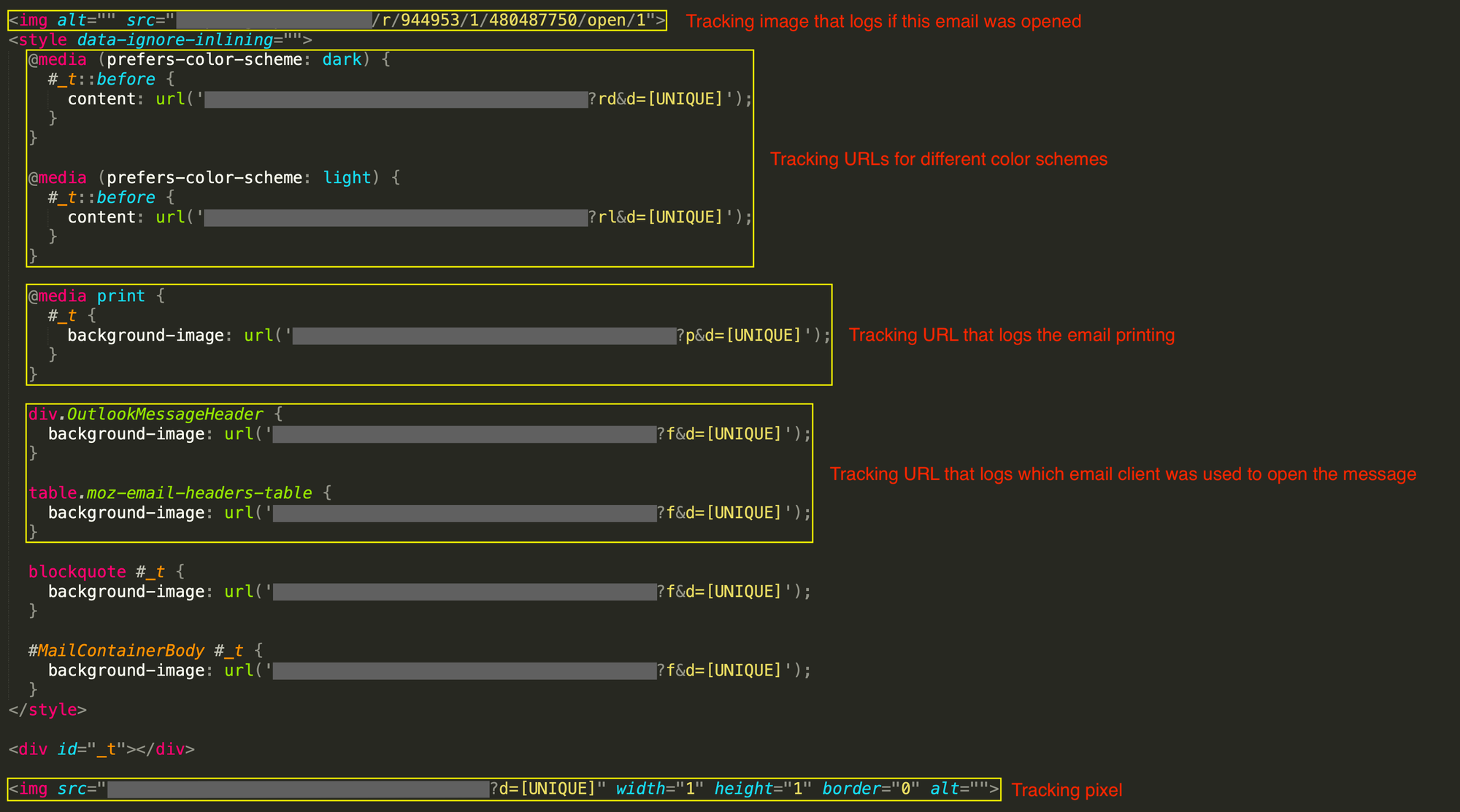This screenshot has width=1460, height=812.
Task: Click the '<div id="_t"></div>' line
Action: [x=101, y=749]
